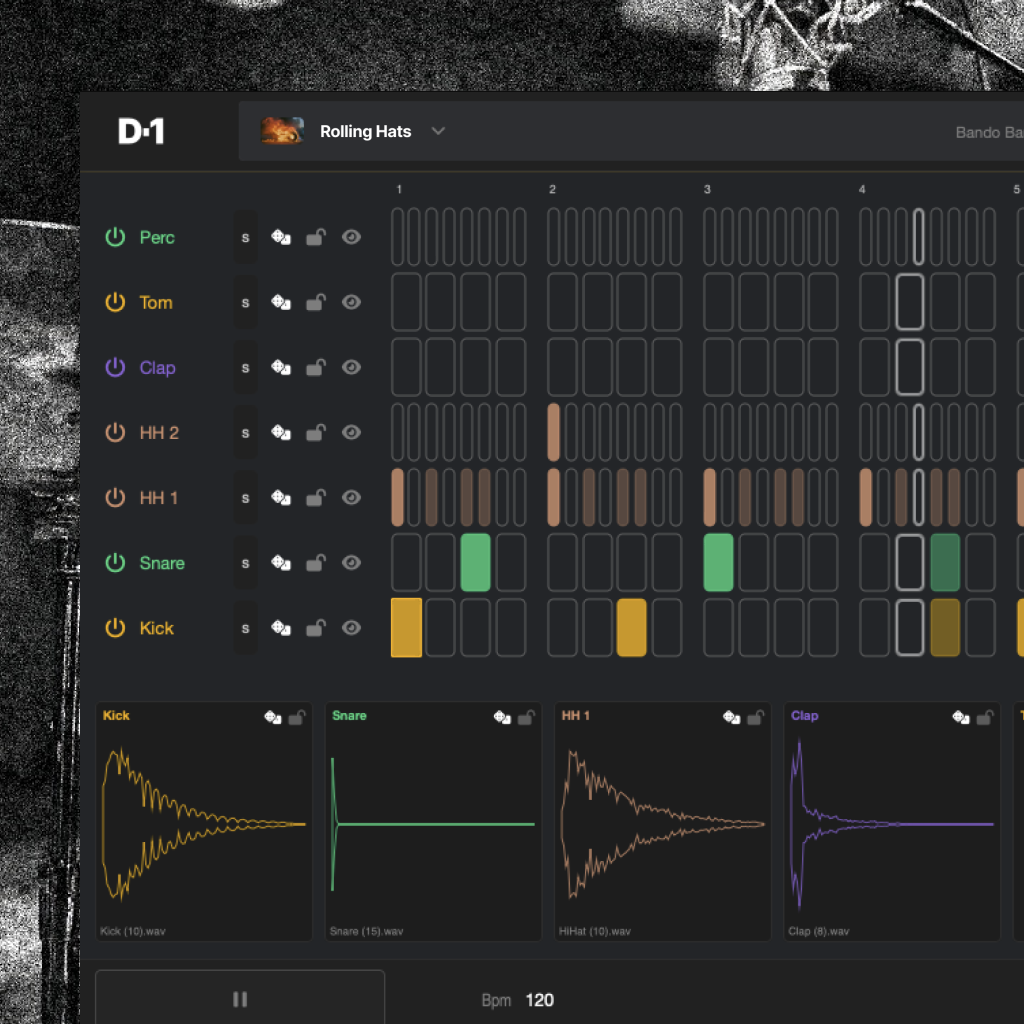Randomize the HH 1 sample with dice icon
Image resolution: width=1024 pixels, height=1024 pixels.
click(732, 717)
